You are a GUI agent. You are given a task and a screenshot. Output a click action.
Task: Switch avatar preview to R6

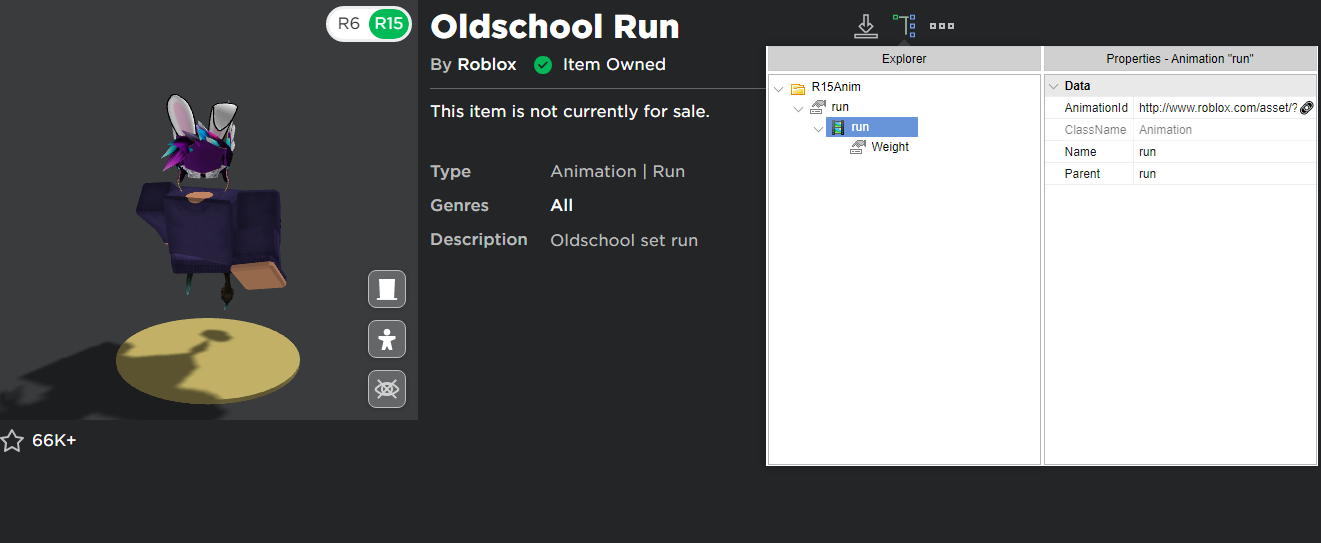[349, 23]
